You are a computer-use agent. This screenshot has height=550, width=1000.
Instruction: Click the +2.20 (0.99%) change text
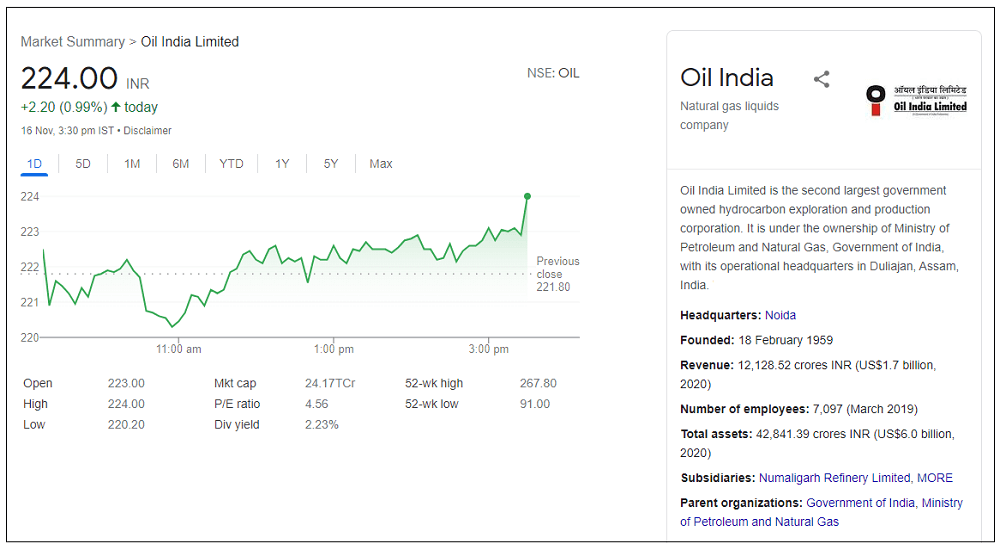pyautogui.click(x=64, y=107)
